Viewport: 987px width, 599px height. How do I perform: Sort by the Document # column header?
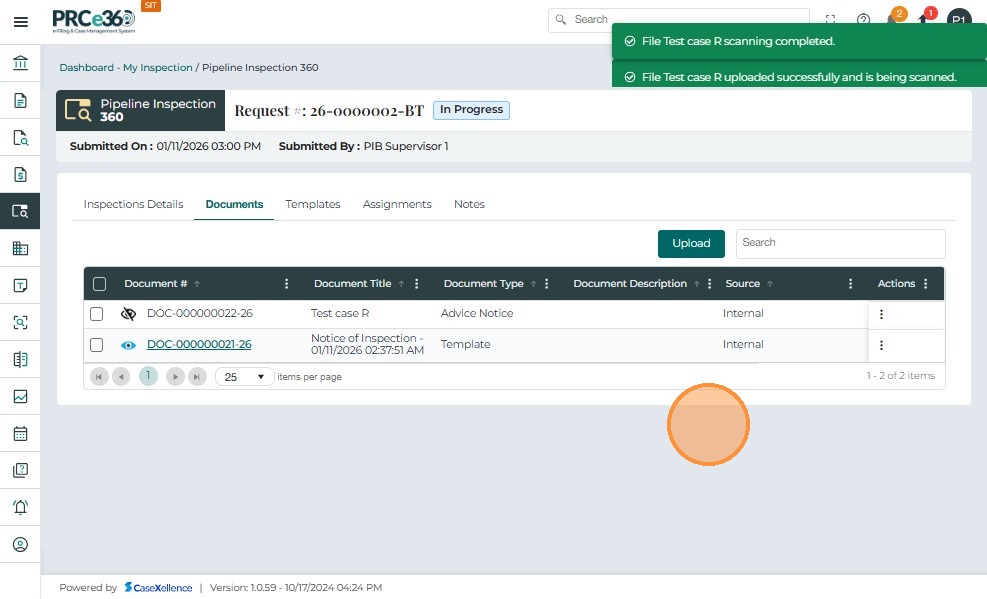pos(155,284)
